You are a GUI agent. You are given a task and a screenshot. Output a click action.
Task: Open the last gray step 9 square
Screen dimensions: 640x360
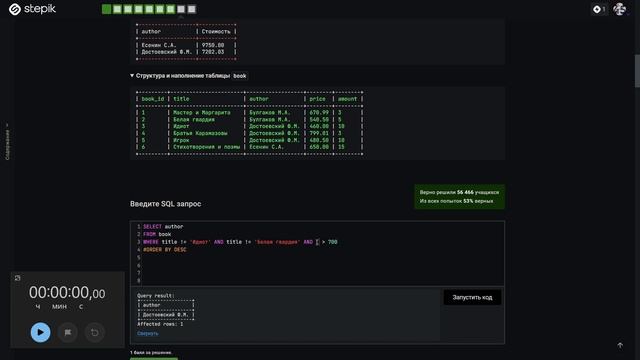(191, 9)
